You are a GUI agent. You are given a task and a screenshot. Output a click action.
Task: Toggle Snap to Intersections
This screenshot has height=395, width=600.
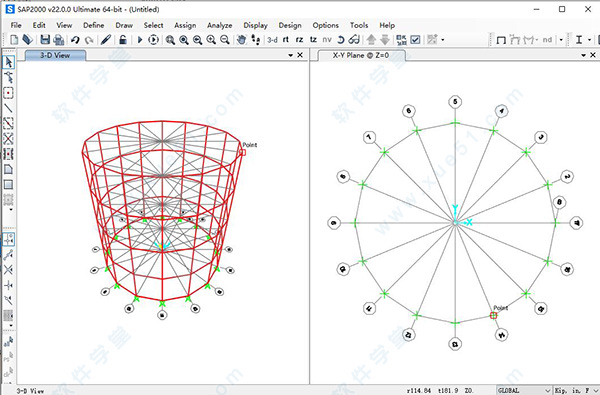point(8,269)
